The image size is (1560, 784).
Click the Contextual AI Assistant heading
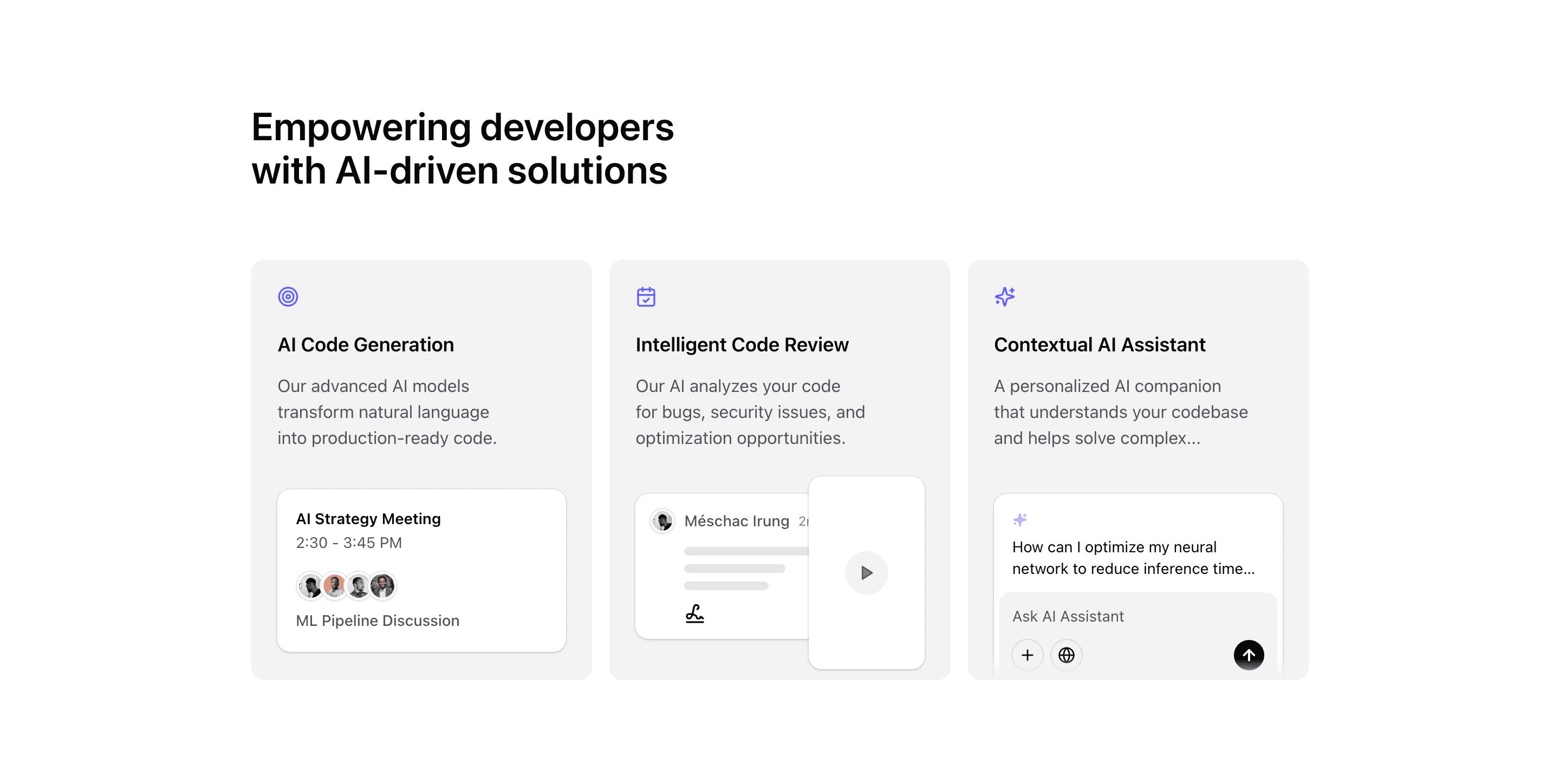point(1099,344)
